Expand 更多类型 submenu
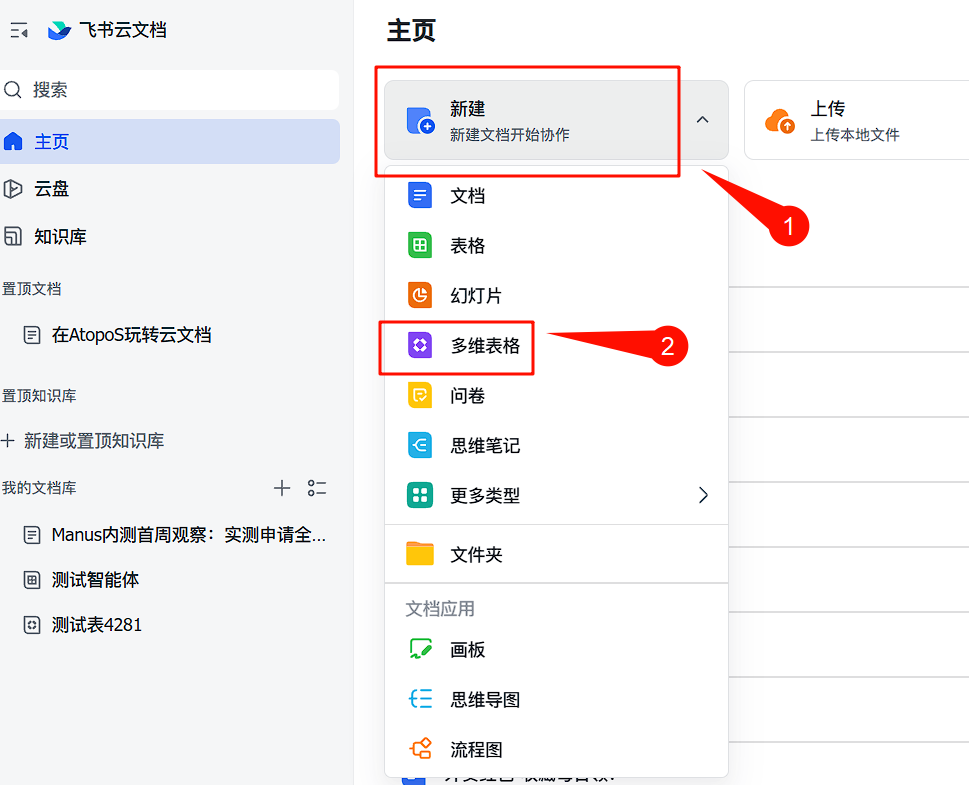Viewport: 969px width, 785px height. 556,495
